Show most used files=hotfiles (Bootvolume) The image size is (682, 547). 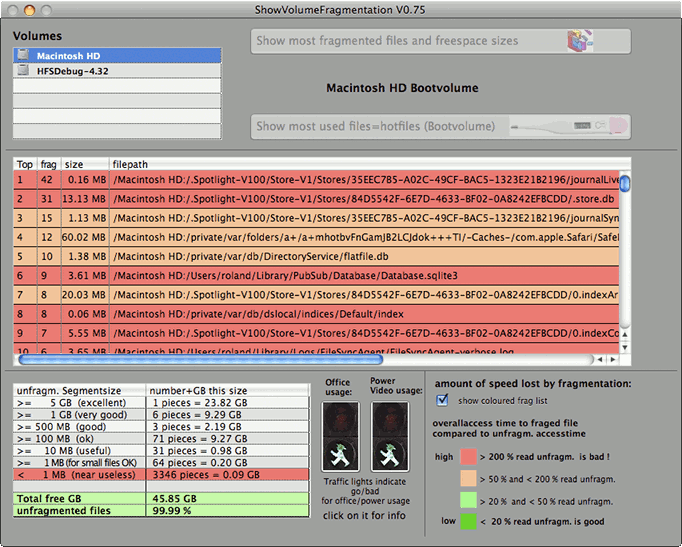click(x=441, y=127)
